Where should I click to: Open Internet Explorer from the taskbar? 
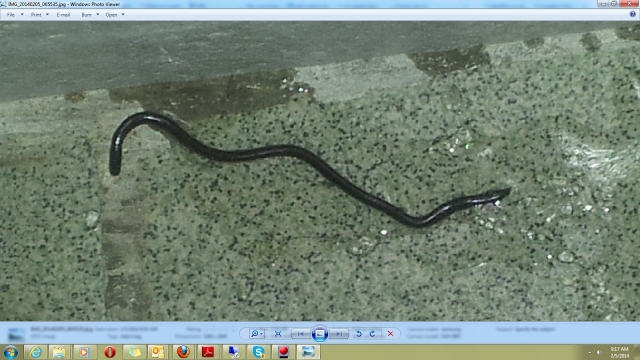pyautogui.click(x=36, y=352)
